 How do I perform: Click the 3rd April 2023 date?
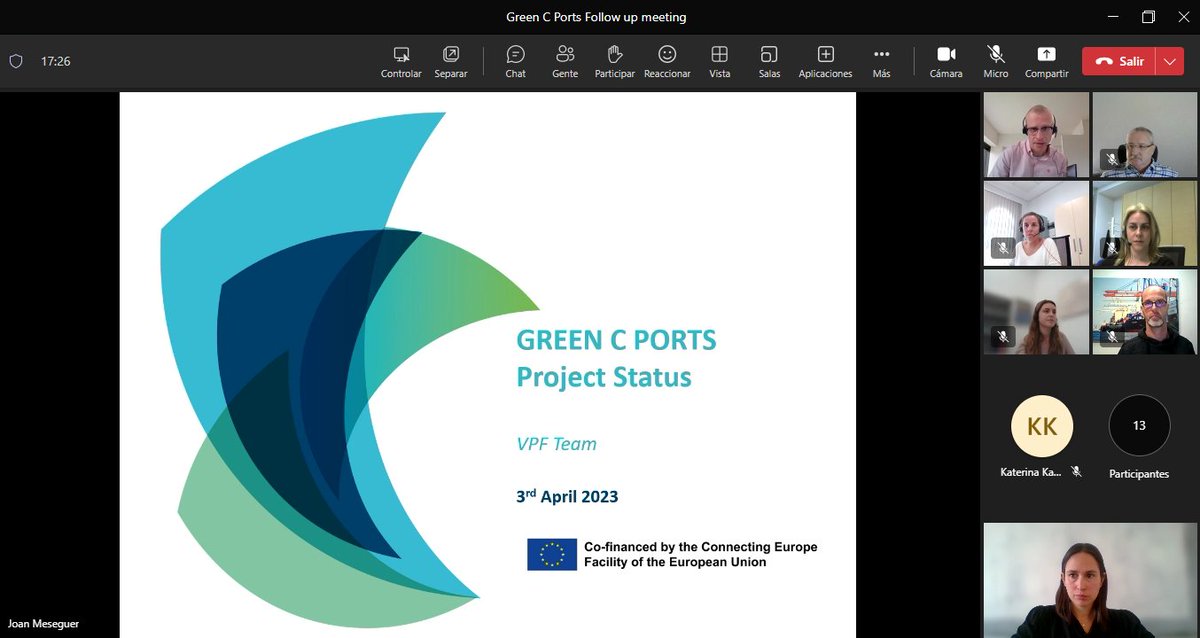point(567,495)
